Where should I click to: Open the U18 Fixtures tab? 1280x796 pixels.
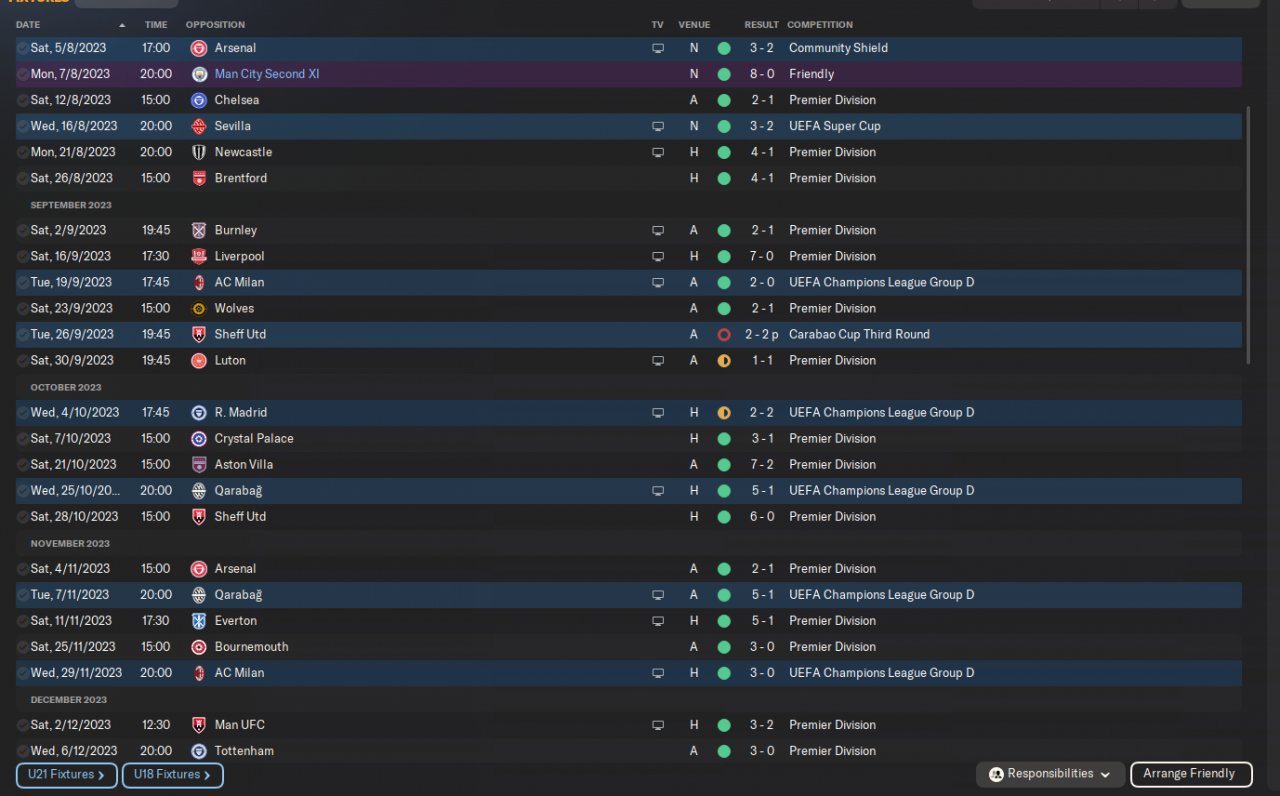(x=172, y=775)
